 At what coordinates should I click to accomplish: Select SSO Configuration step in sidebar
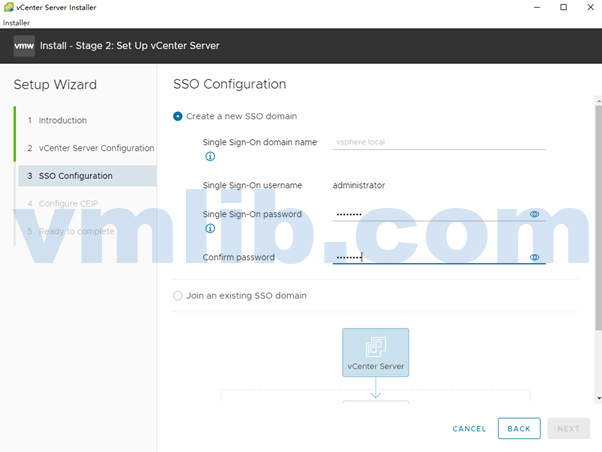[87, 176]
